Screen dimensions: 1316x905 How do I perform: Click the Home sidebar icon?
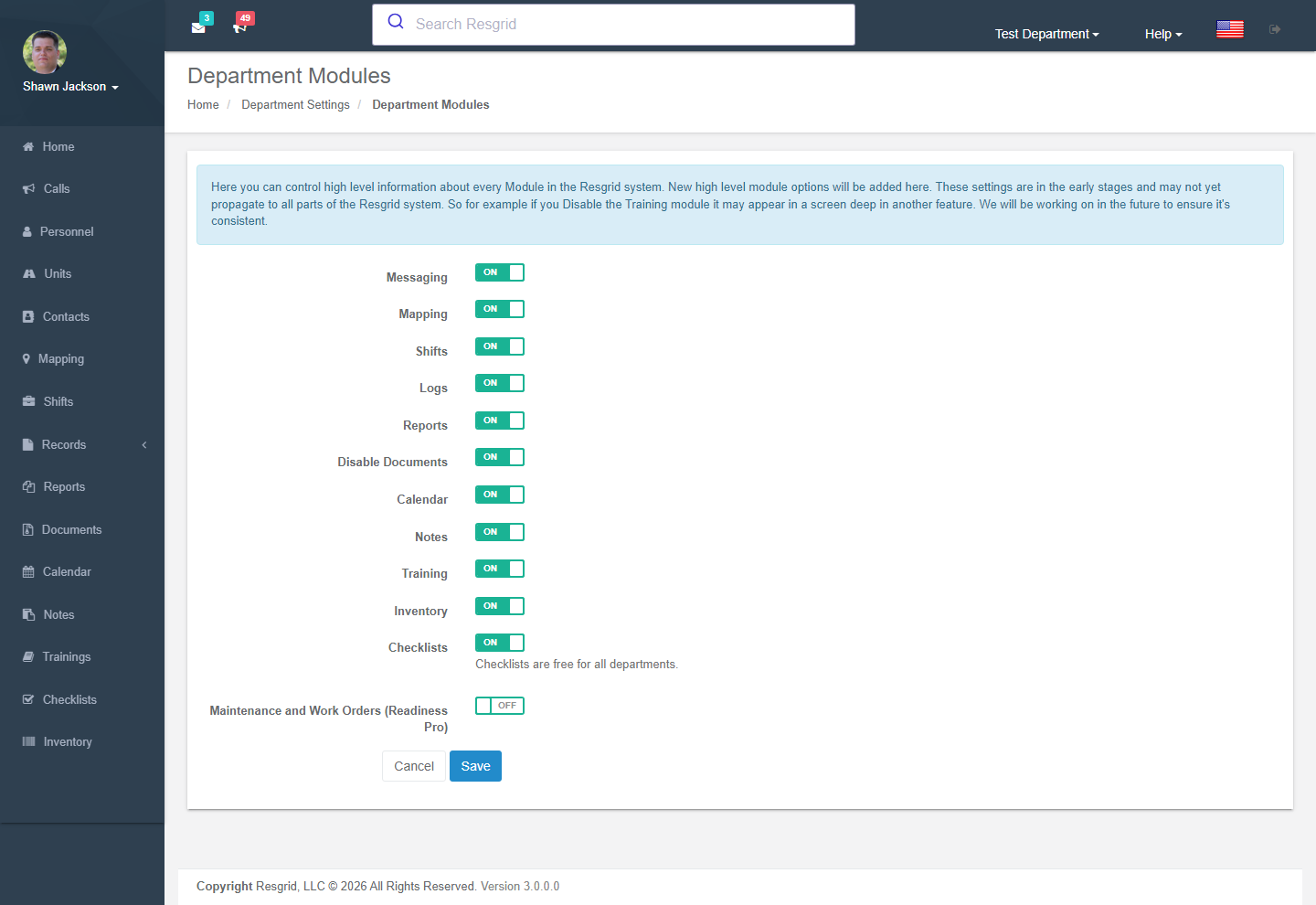pyautogui.click(x=28, y=146)
